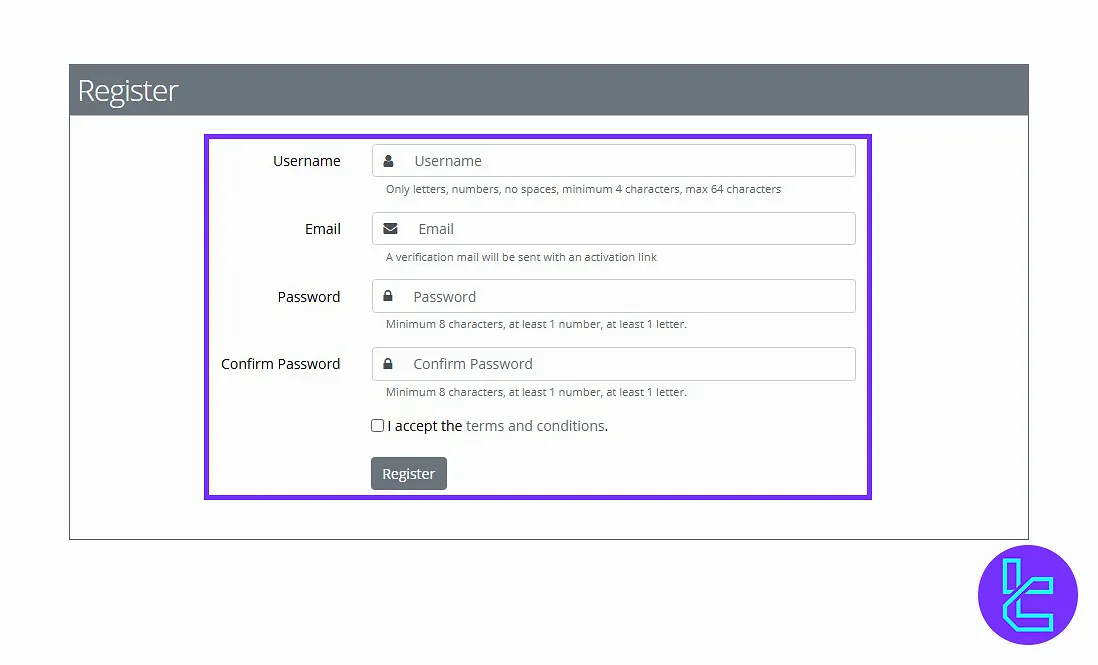Click the 'Email' field label
Image resolution: width=1098 pixels, height=665 pixels.
pos(322,229)
